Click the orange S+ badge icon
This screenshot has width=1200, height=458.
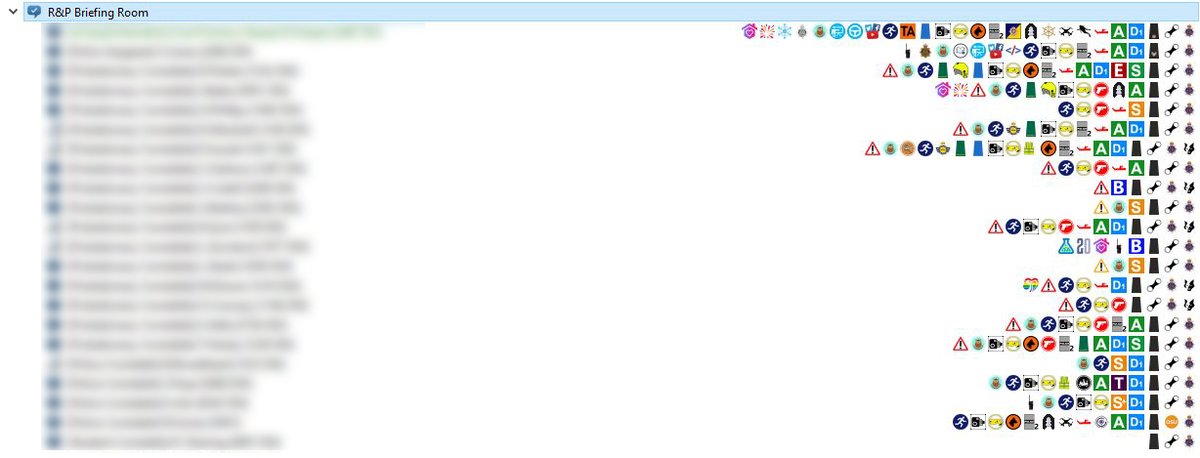point(1118,402)
